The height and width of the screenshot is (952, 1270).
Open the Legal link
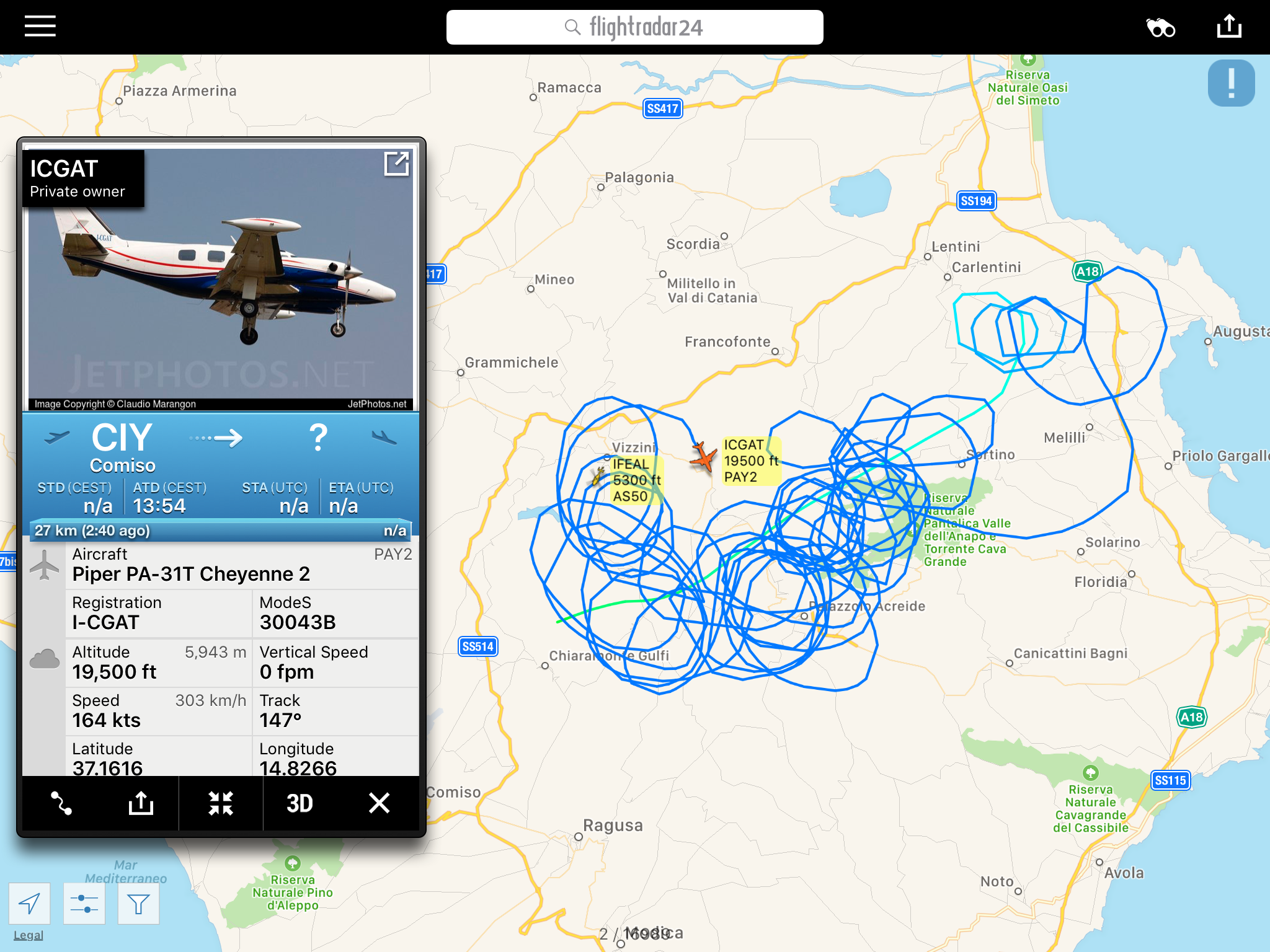(29, 935)
